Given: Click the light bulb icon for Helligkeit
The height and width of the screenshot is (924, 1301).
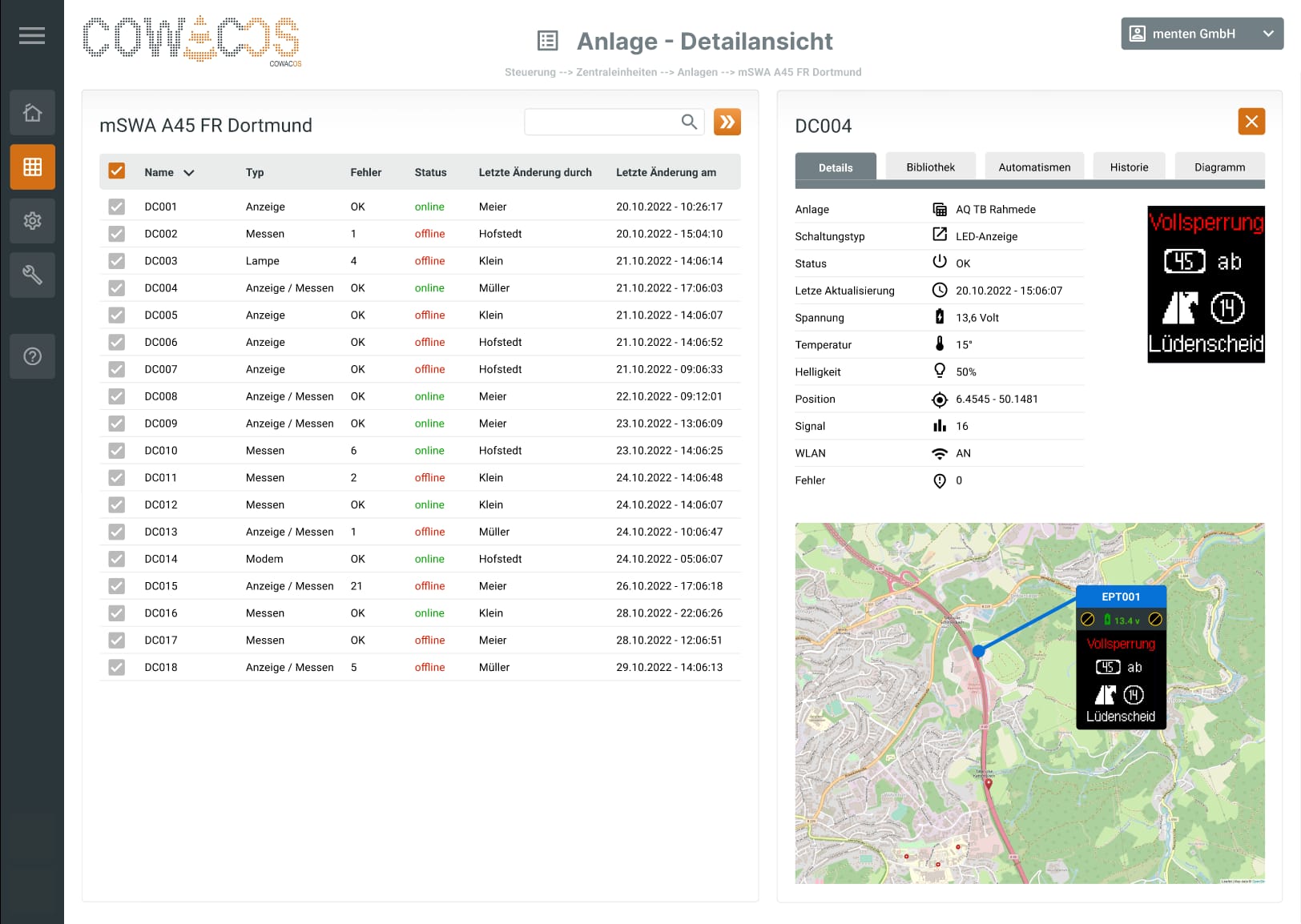Looking at the screenshot, I should (940, 370).
